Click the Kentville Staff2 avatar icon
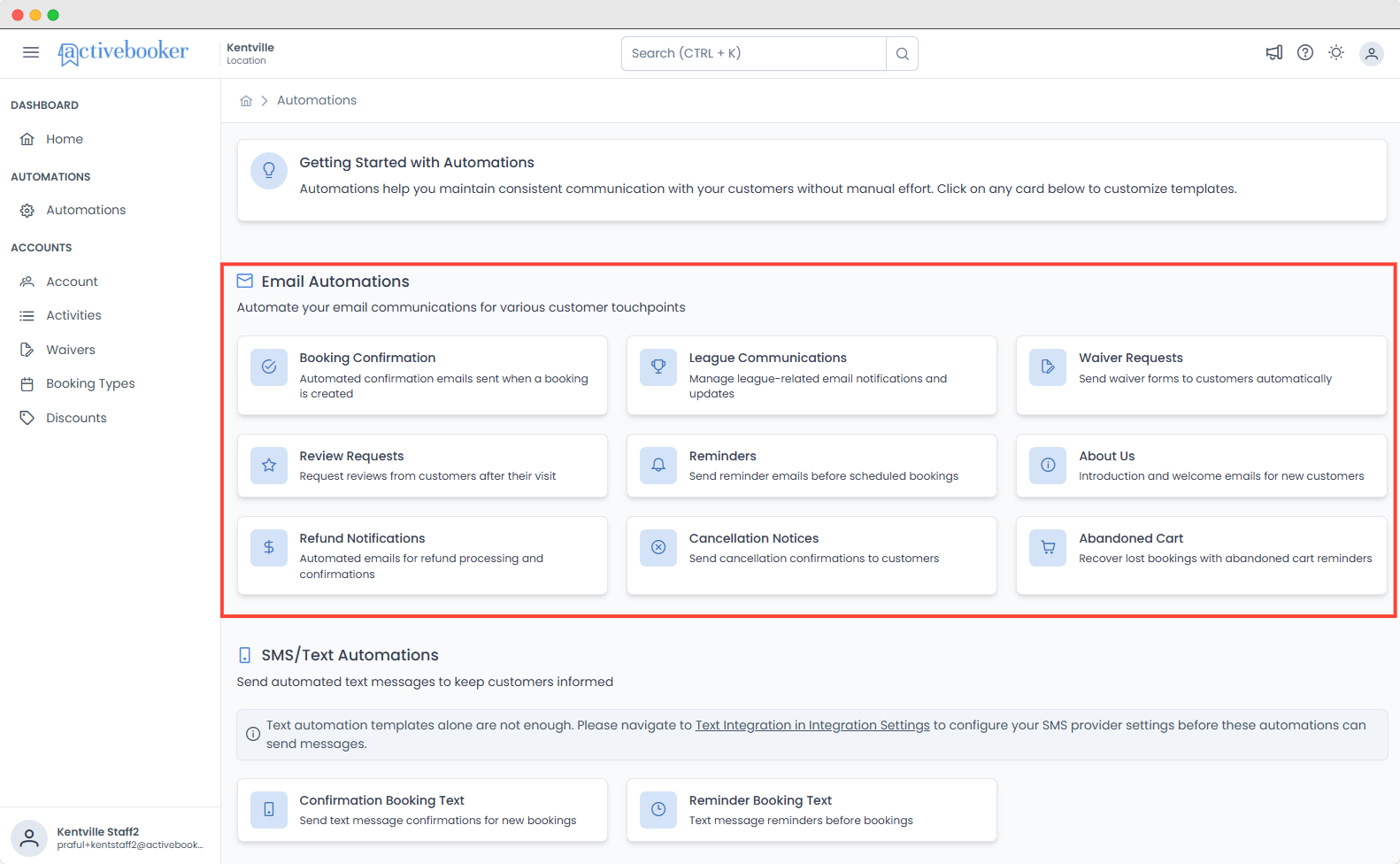1400x864 pixels. pyautogui.click(x=29, y=837)
